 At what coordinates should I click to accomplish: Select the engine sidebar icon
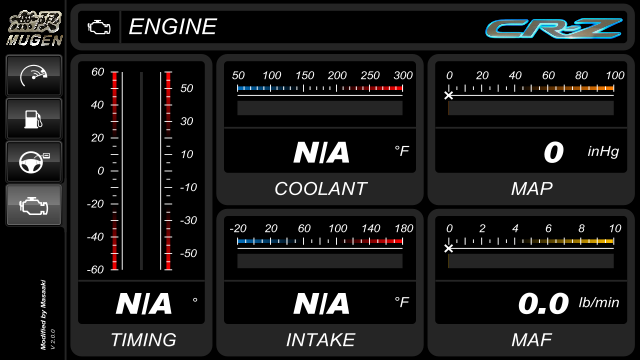coord(34,205)
